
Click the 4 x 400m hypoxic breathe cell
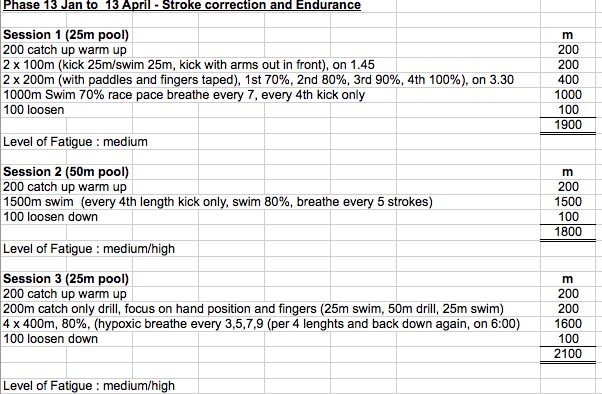(261, 324)
